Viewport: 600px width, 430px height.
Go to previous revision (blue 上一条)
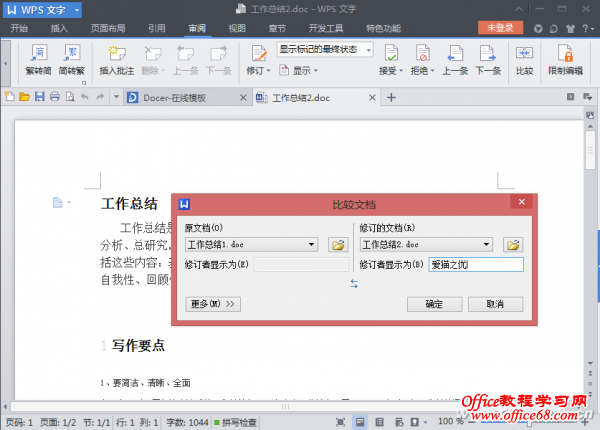point(455,60)
